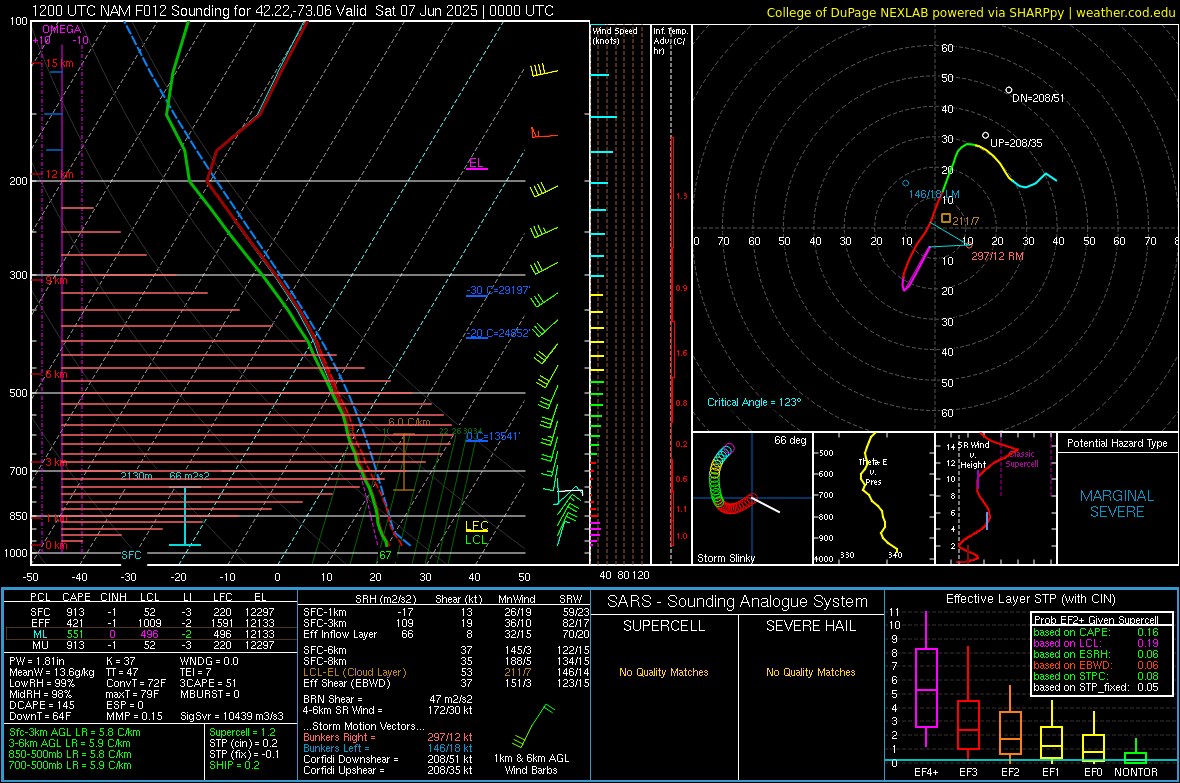Click the DCAPE = 145 value
The width and height of the screenshot is (1180, 783).
coord(41,705)
